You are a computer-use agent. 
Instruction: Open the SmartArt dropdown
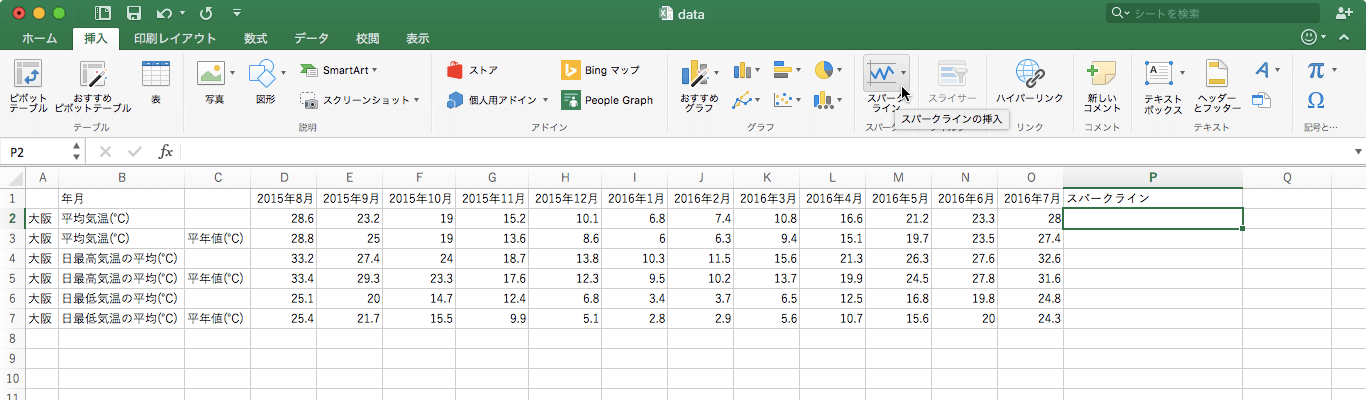[374, 70]
